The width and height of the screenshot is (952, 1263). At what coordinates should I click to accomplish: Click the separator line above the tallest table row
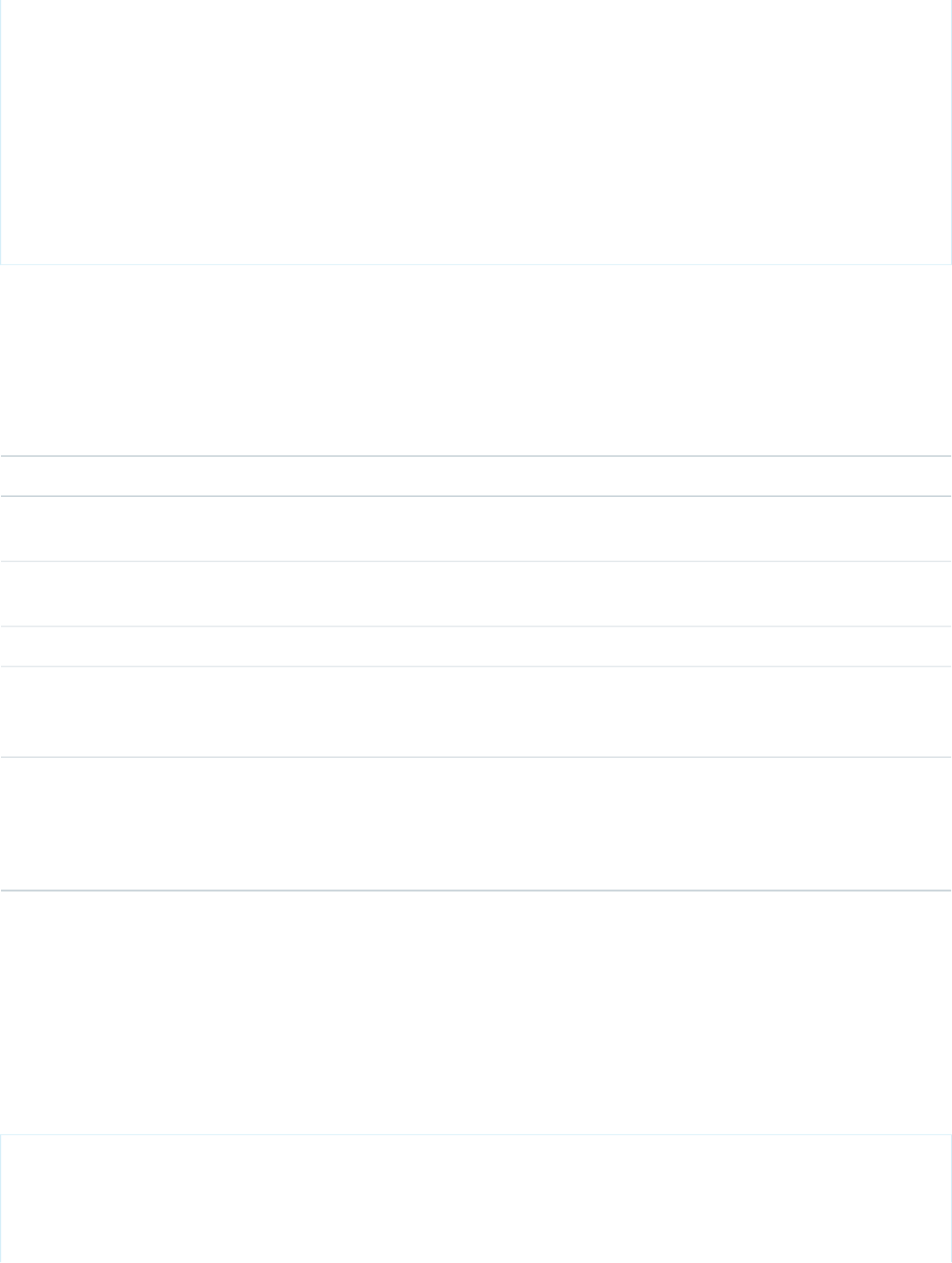476,757
